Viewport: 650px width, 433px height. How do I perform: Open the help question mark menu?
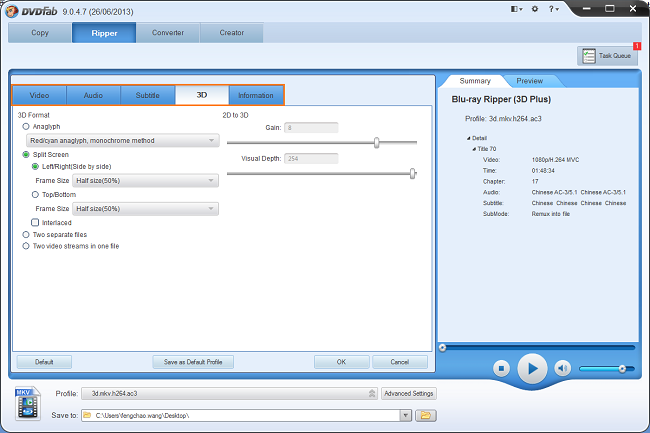point(554,9)
